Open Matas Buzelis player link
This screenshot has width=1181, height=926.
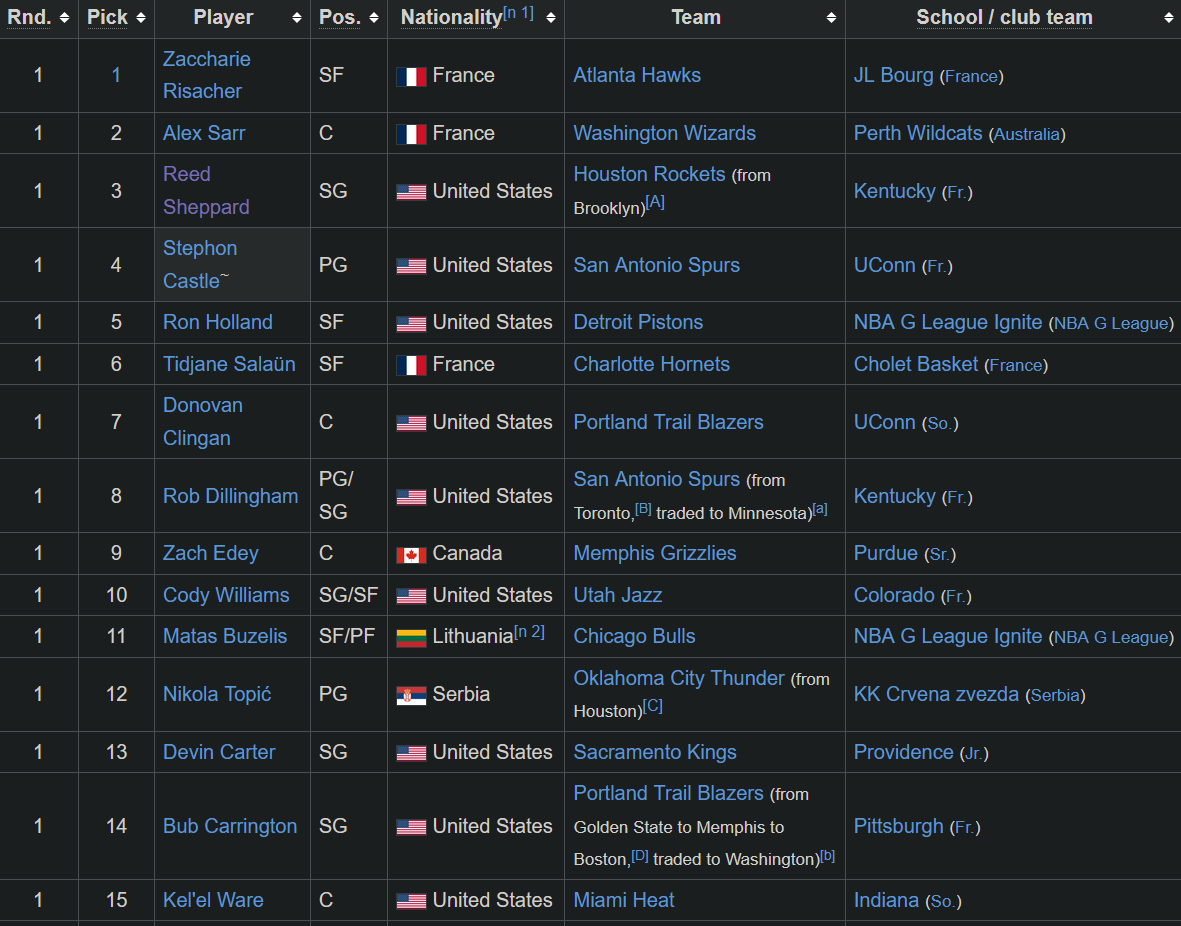(224, 636)
